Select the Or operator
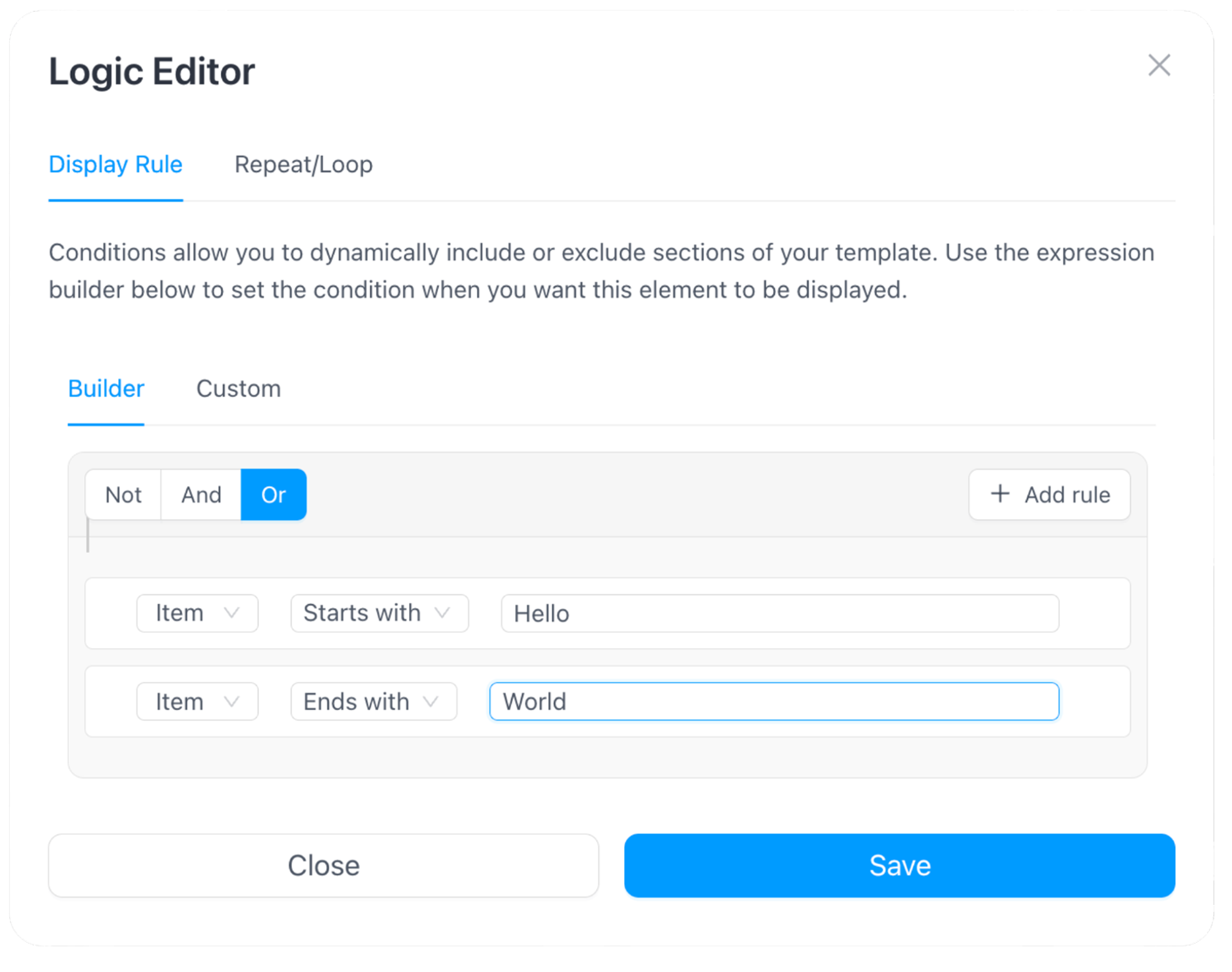This screenshot has height=972, width=1232. coord(273,495)
